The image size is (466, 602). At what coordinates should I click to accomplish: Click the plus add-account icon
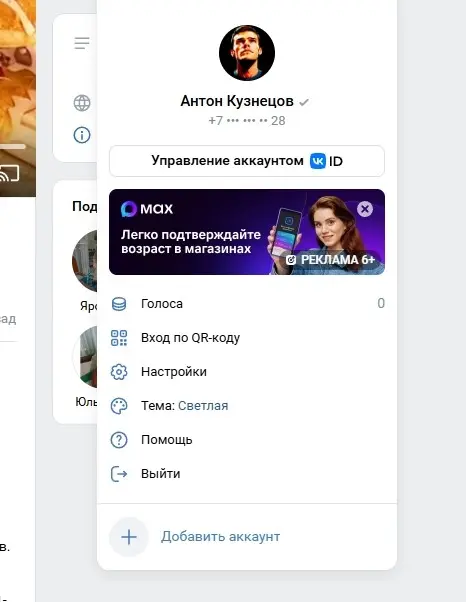tap(129, 537)
